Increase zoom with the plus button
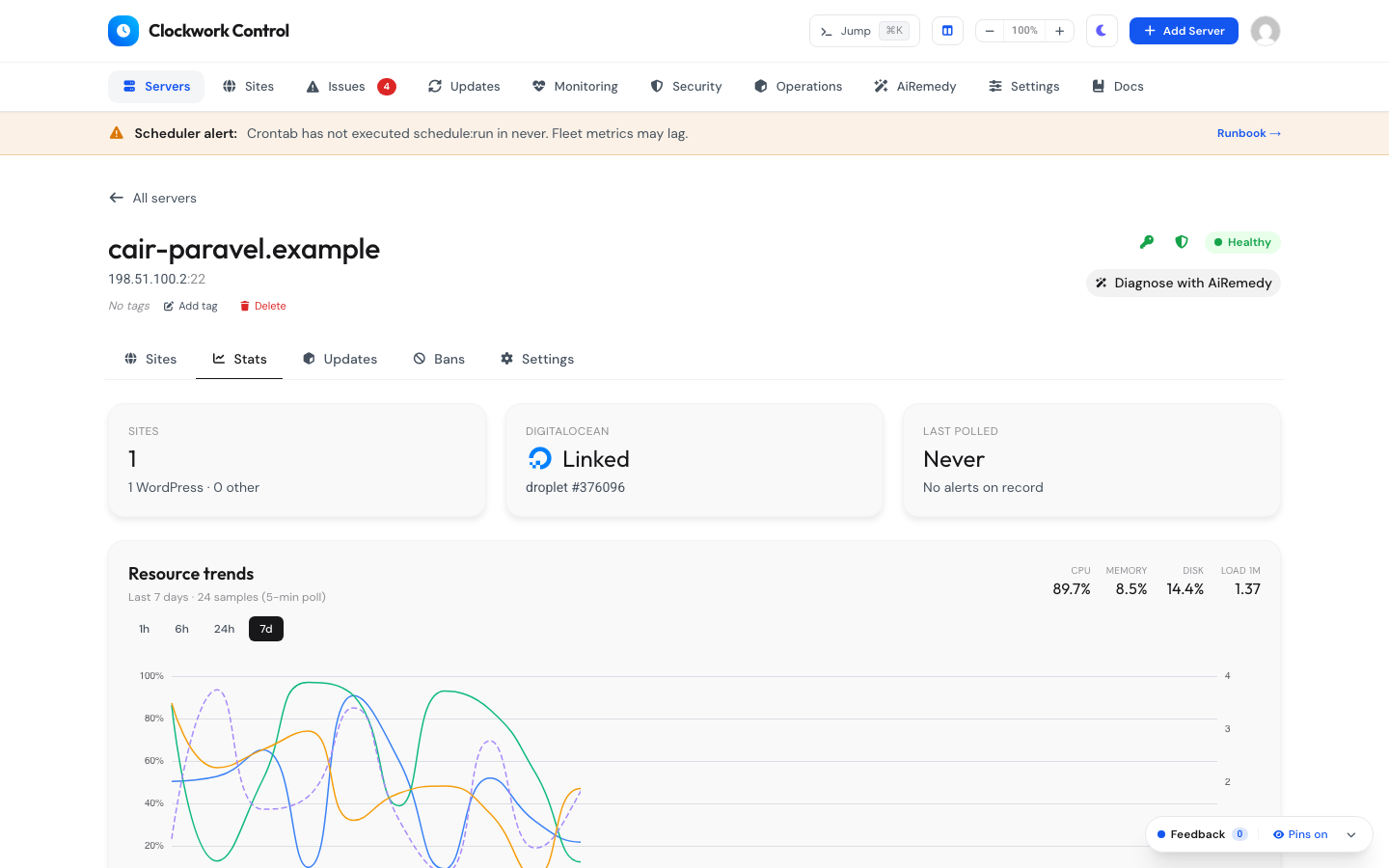The image size is (1389, 868). click(1059, 31)
